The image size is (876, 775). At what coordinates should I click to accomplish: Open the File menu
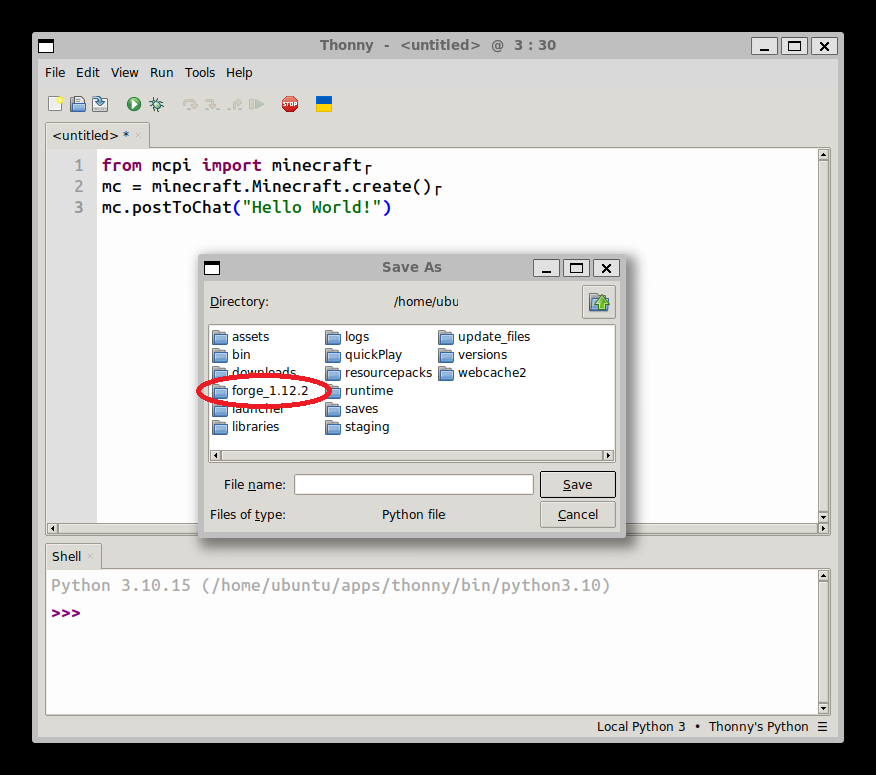click(x=55, y=73)
